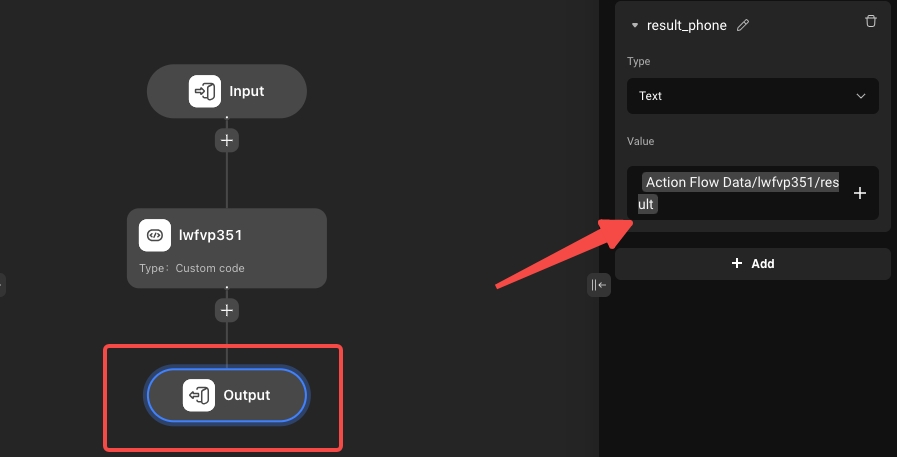Screen dimensions: 897x457
Task: Collapse the result_phone section
Action: click(x=634, y=25)
